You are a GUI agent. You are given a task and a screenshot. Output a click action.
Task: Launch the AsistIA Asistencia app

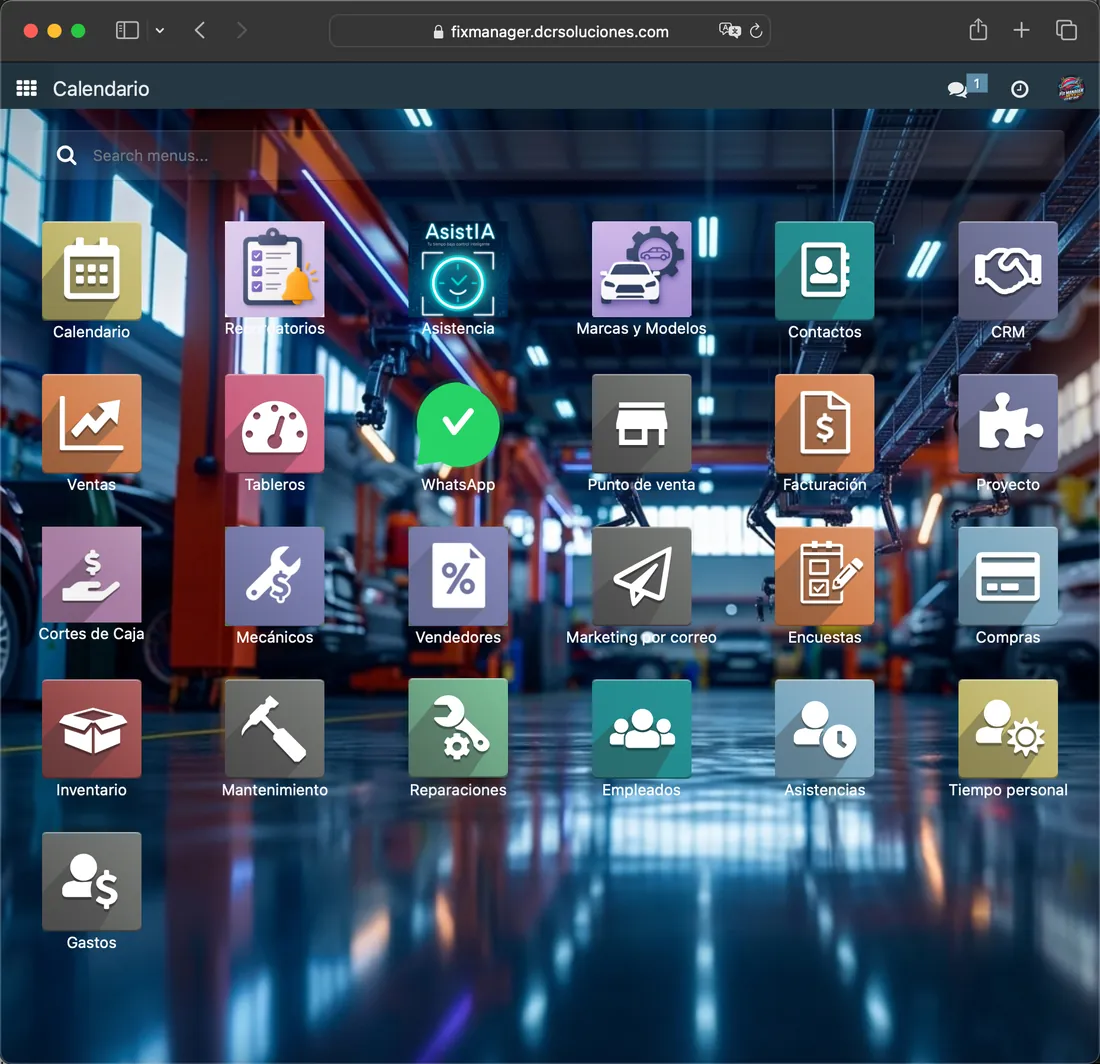458,269
